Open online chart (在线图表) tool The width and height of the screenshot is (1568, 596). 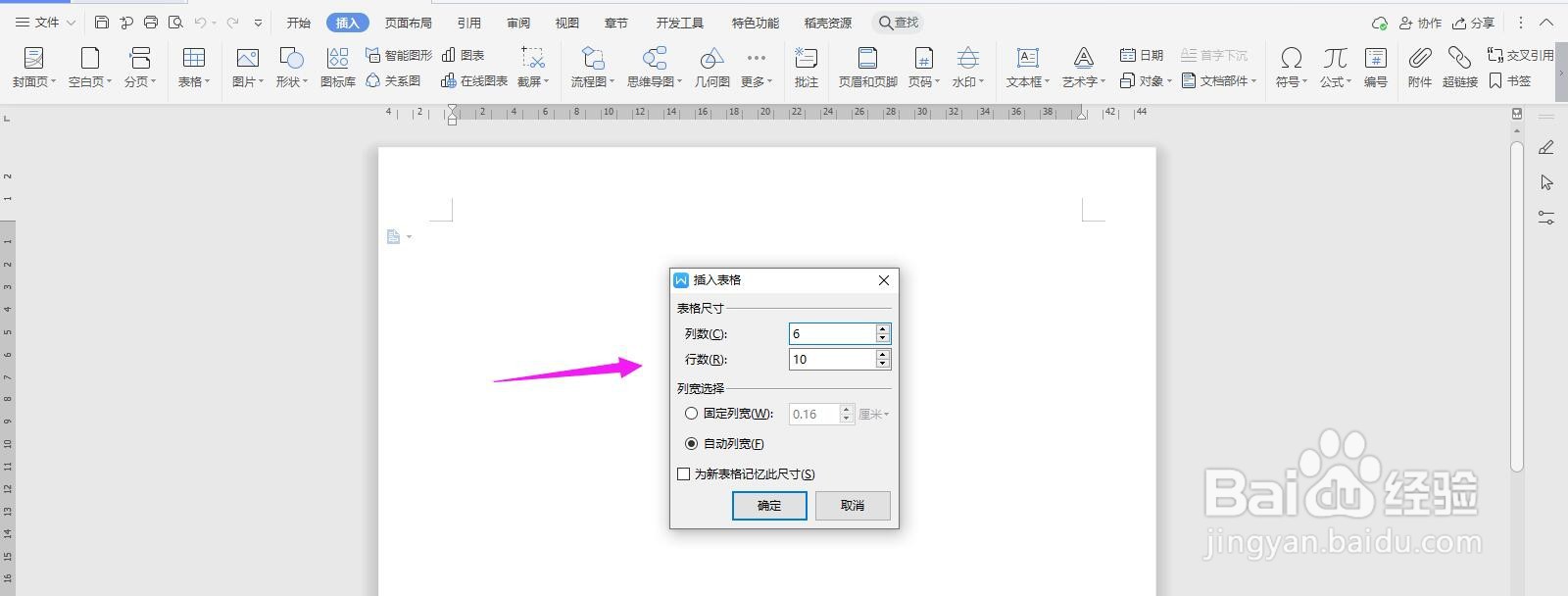point(474,80)
